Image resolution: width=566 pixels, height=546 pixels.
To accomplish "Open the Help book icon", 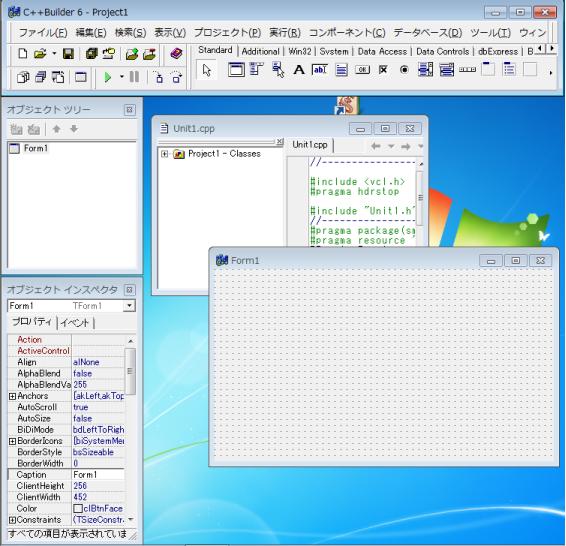I will click(x=176, y=54).
